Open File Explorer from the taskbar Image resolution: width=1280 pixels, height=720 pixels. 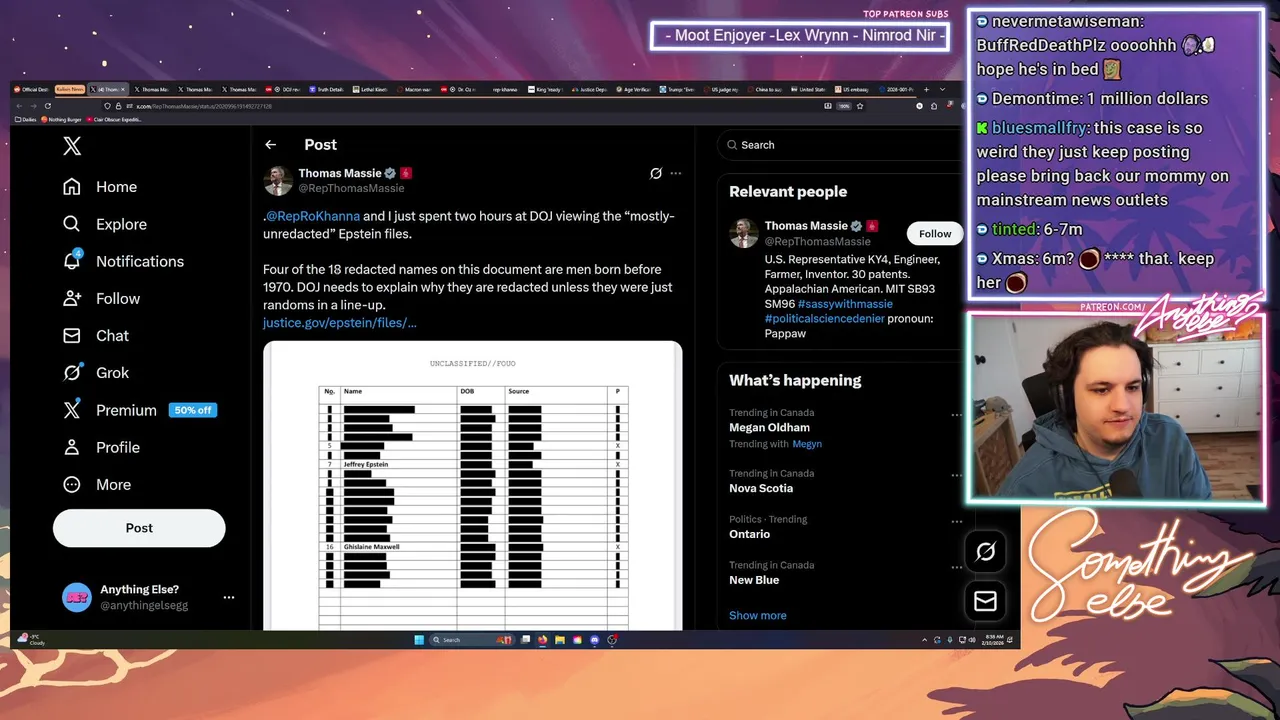pos(560,640)
